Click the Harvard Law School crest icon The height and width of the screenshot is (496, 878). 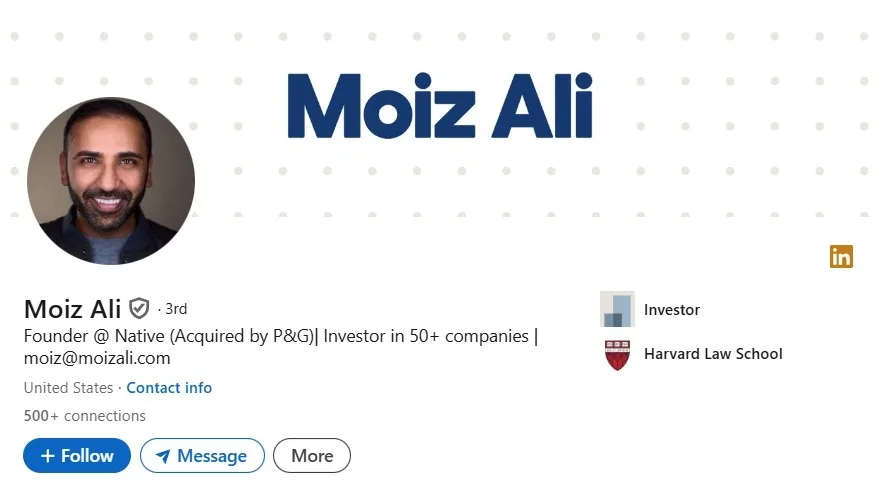point(617,355)
